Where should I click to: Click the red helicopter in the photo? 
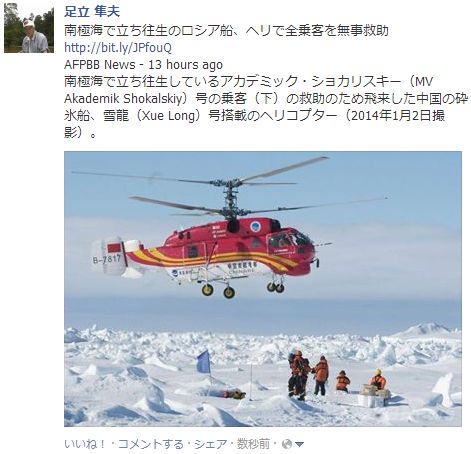[x=213, y=242]
